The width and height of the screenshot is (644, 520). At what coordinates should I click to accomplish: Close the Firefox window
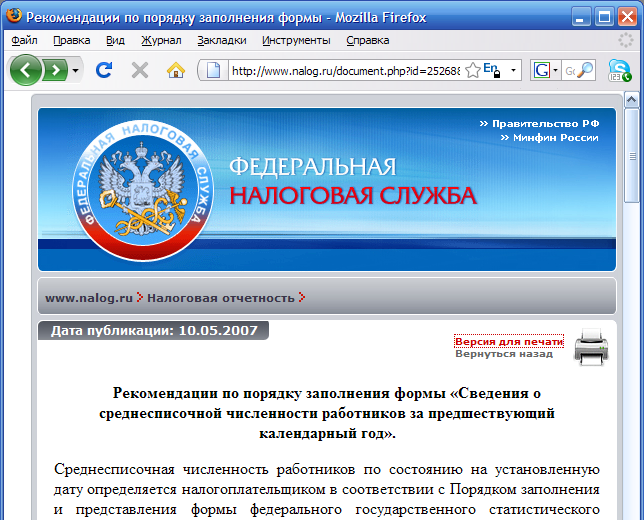click(x=627, y=17)
